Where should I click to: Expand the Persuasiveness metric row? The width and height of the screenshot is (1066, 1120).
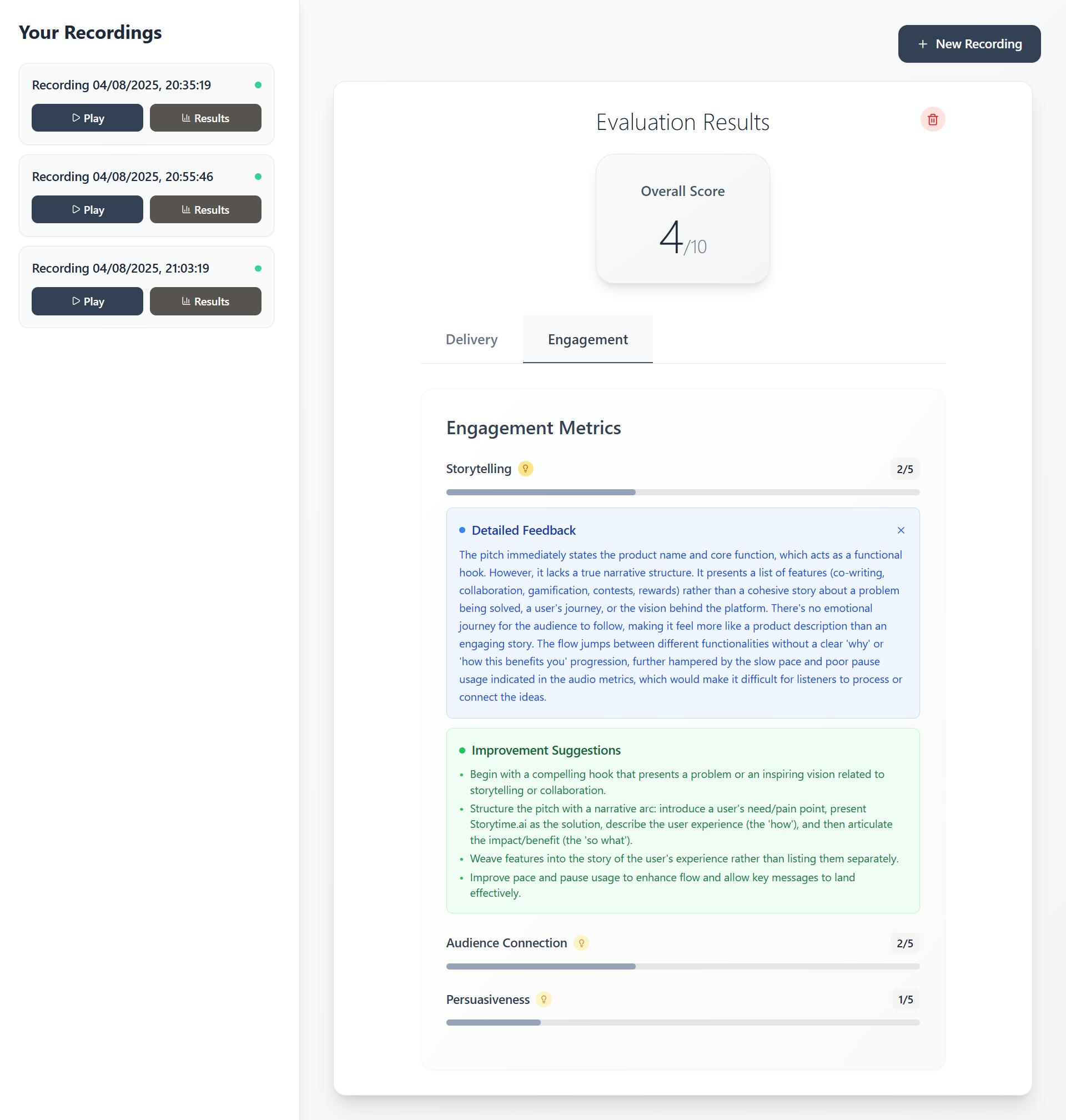click(x=487, y=999)
